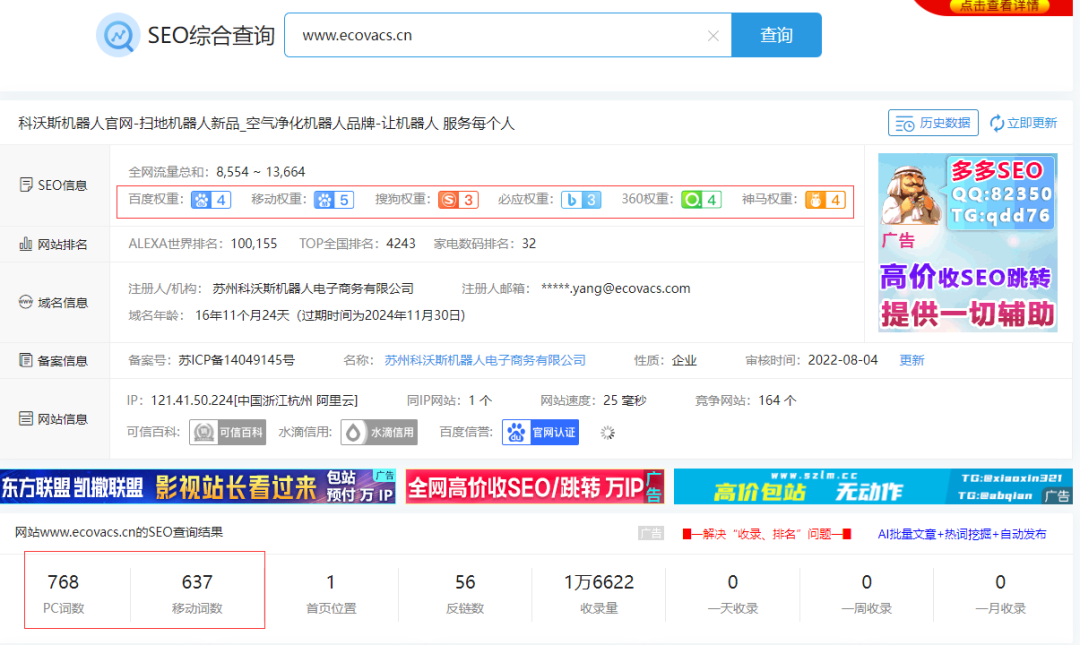Click the 水滴信用 badge
Image resolution: width=1080 pixels, height=645 pixels.
pyautogui.click(x=380, y=432)
